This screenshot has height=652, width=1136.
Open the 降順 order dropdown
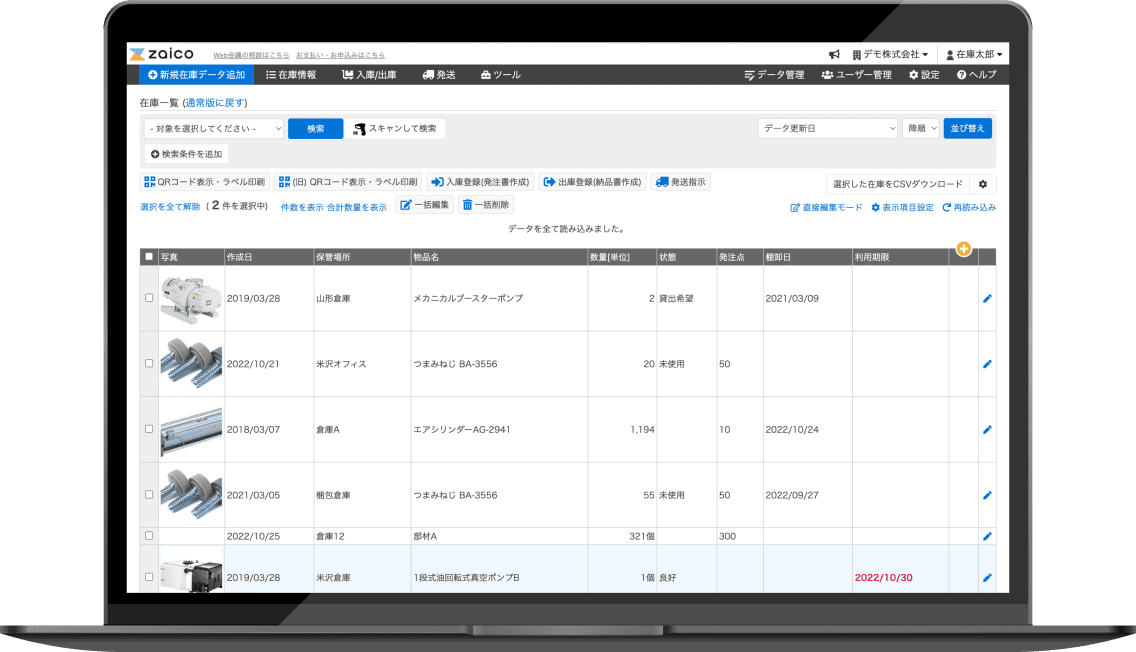tap(919, 129)
